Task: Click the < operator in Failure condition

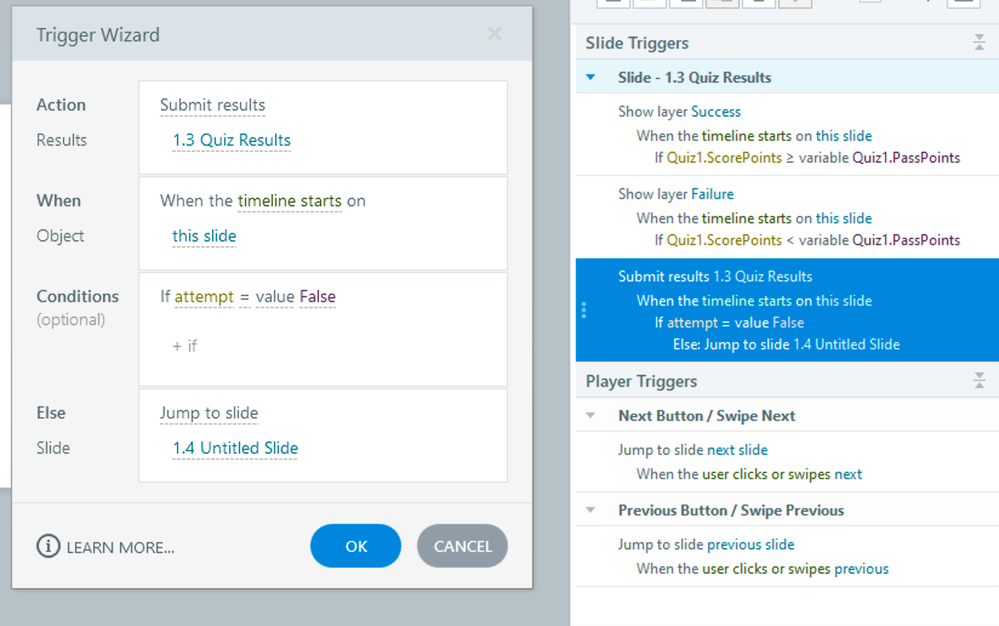Action: point(789,240)
